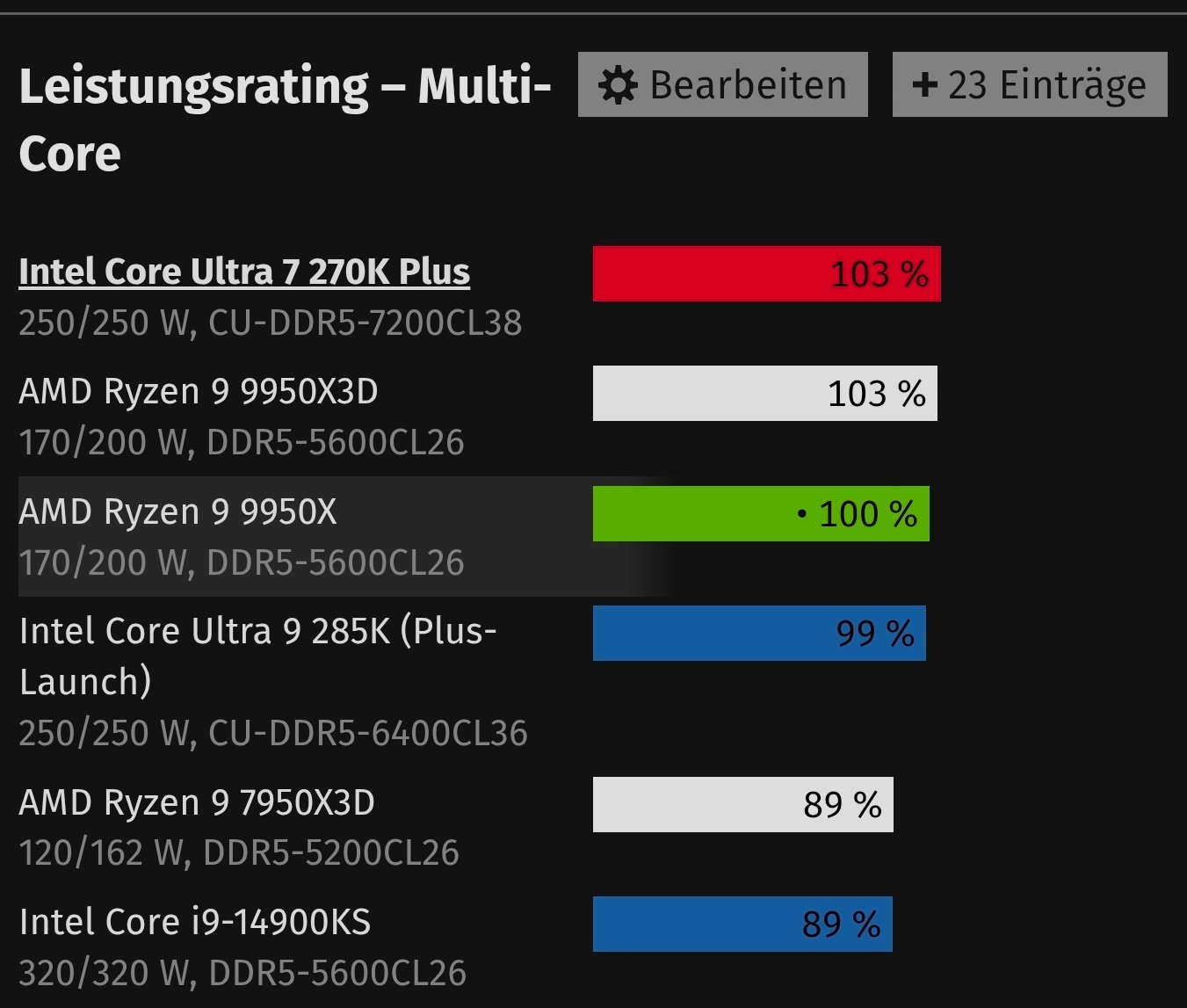The width and height of the screenshot is (1187, 1008).
Task: Click the 170/200 W spec under Ryzen 9 9950X3D
Action: pos(242,442)
